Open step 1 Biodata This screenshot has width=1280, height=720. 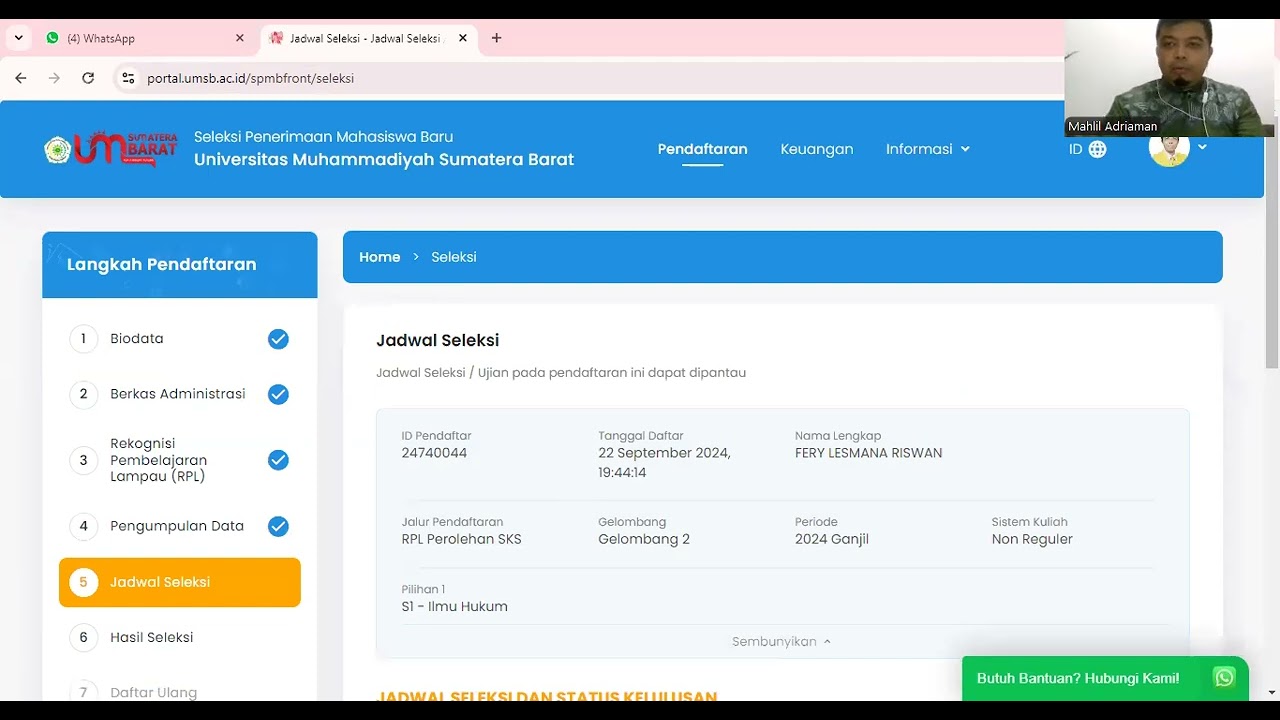point(179,339)
